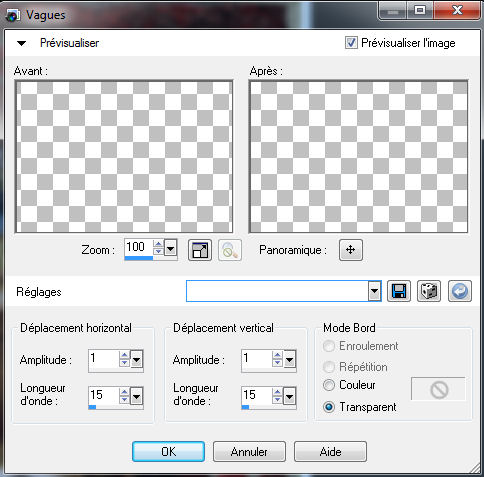The height and width of the screenshot is (477, 484).
Task: Open the Réglages presets dropdown
Action: (x=375, y=291)
